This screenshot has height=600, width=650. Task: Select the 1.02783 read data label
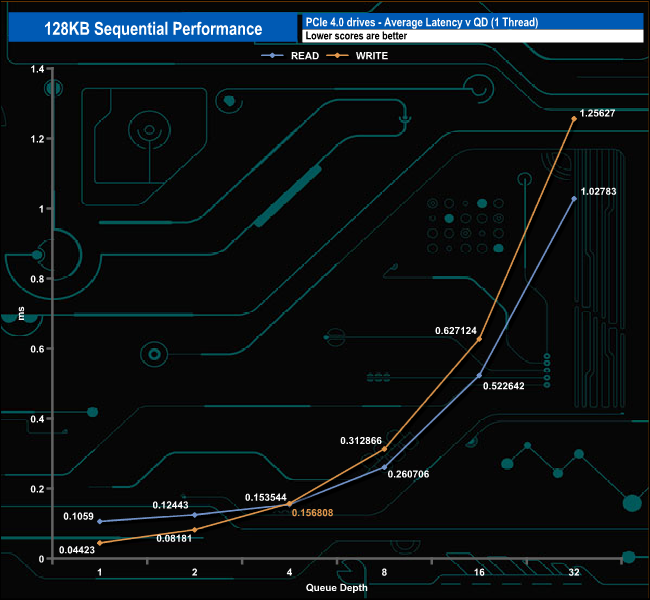click(598, 192)
